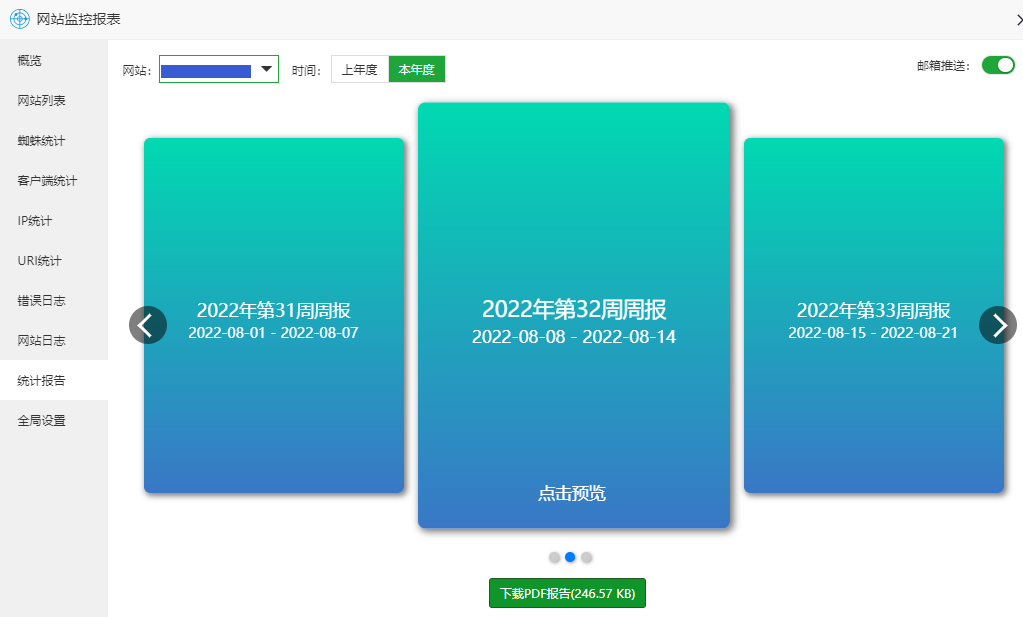Viewport: 1023px width, 617px height.
Task: Open 概览 overview in the sidebar
Action: tap(30, 60)
